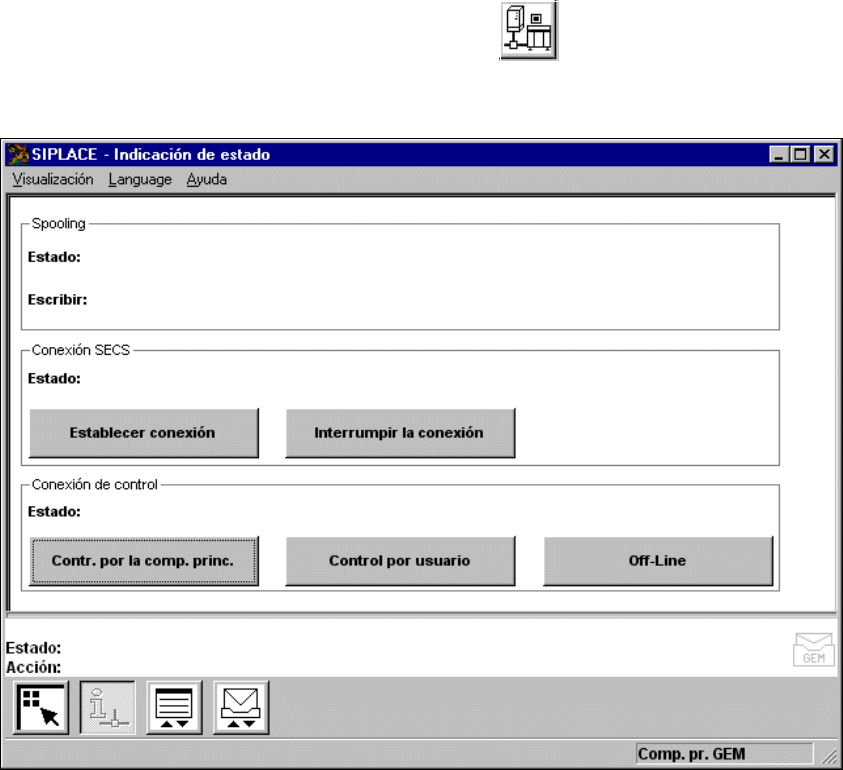
Task: Open the Language menu
Action: (x=140, y=180)
